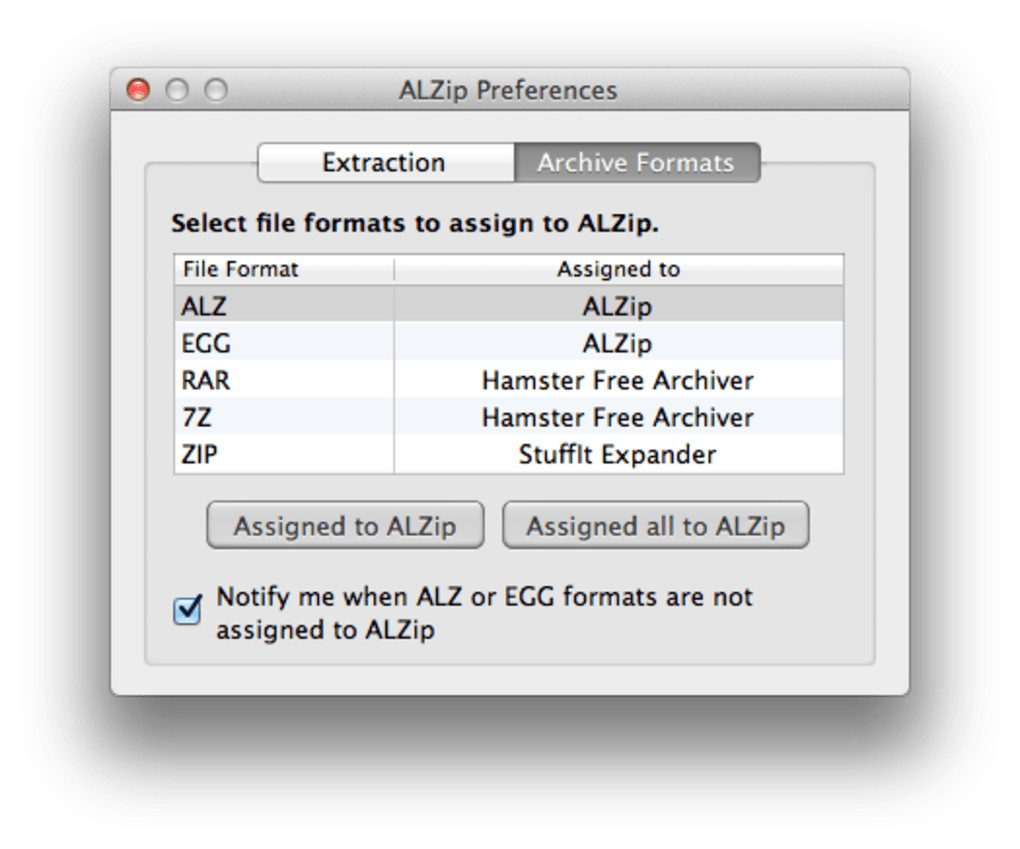This screenshot has height=849, width=1020.
Task: Select the RAR file format row
Action: click(206, 380)
